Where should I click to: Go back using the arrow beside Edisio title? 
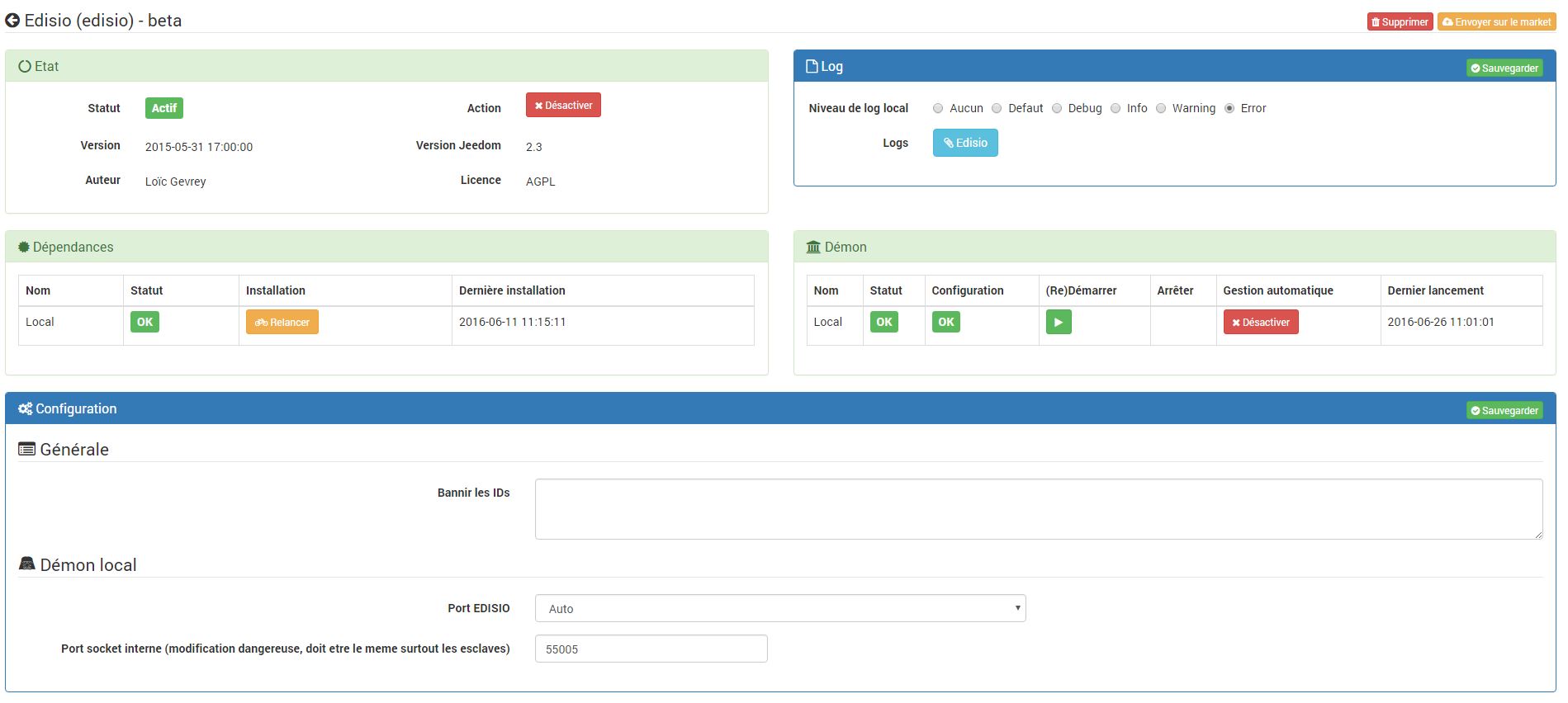point(12,21)
